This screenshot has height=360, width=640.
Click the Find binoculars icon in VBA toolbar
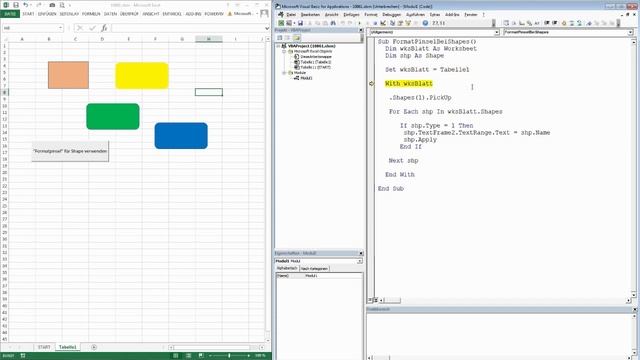point(333,23)
